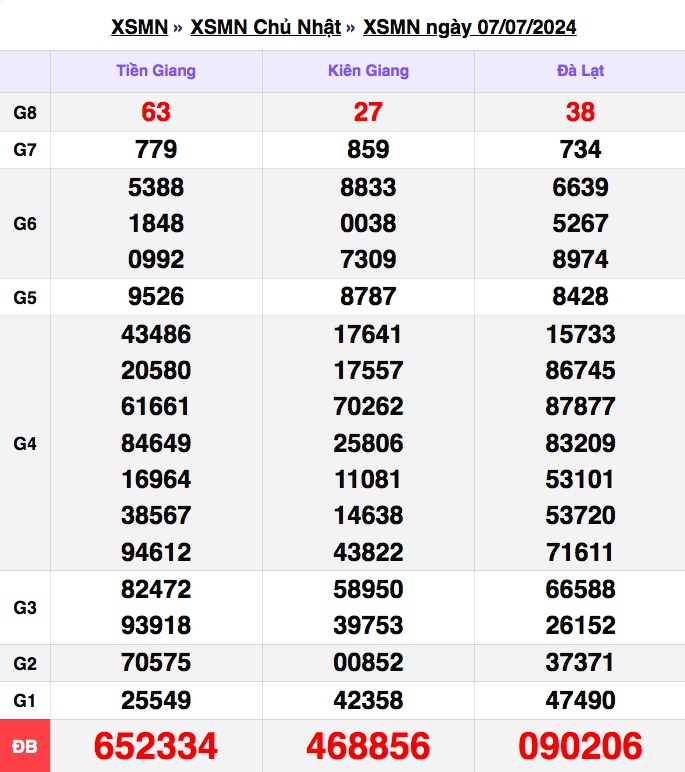Select G3 number 26152

point(580,625)
